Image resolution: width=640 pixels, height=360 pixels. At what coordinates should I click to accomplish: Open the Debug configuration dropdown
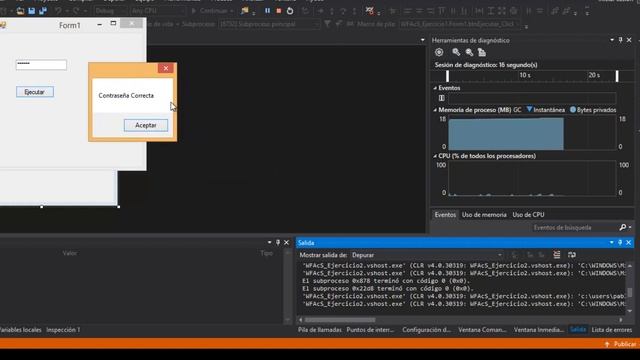(110, 11)
